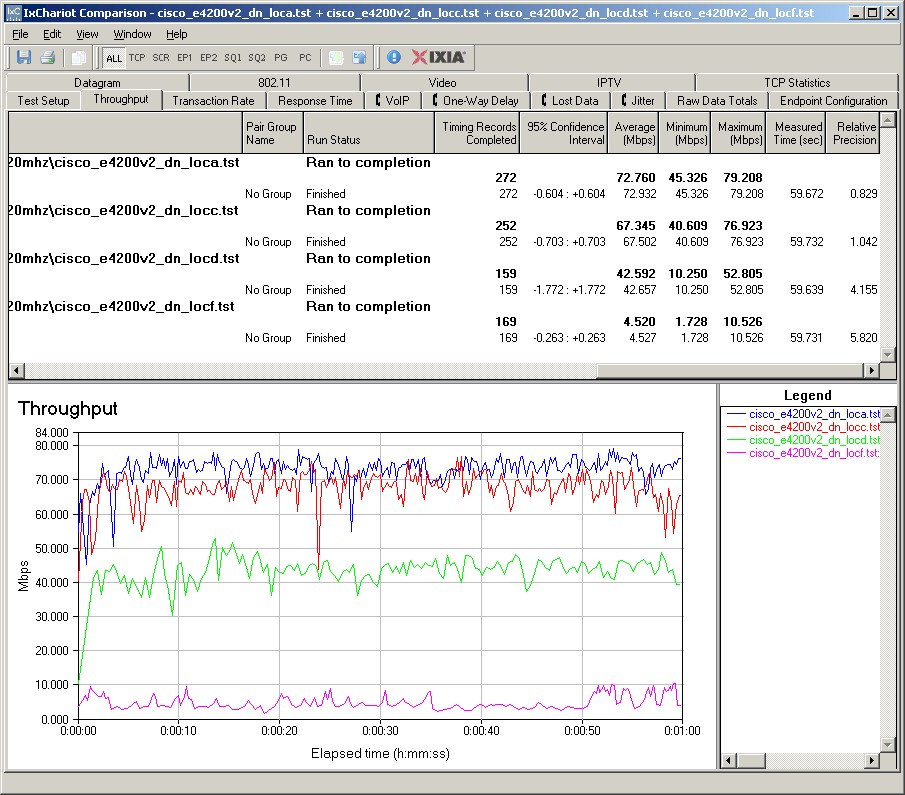Toggle the SQ2 filter button
905x795 pixels.
pyautogui.click(x=257, y=58)
